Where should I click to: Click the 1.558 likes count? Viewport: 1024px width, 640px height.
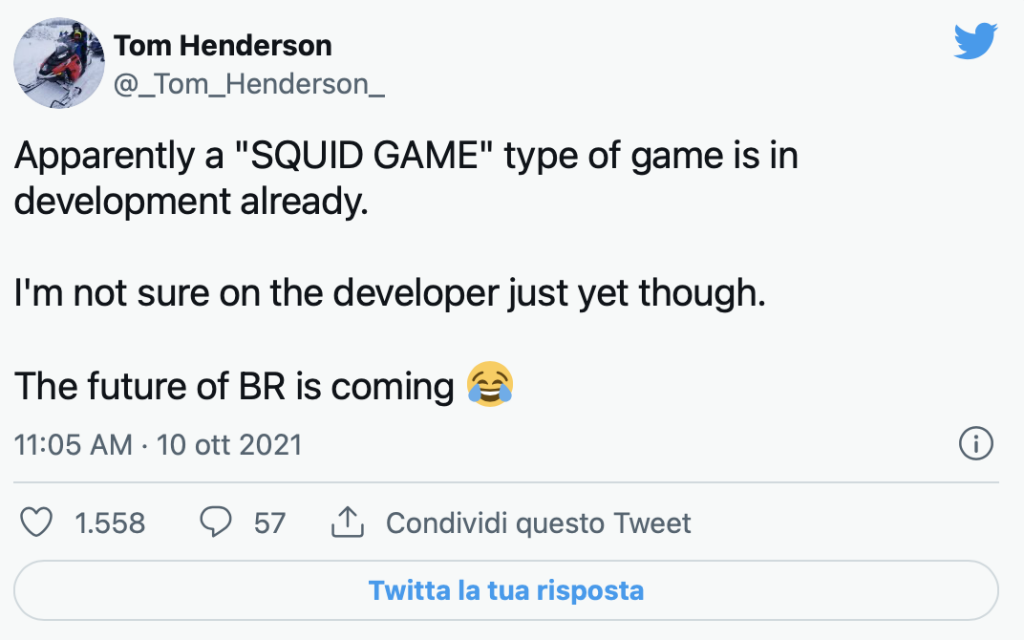(110, 522)
